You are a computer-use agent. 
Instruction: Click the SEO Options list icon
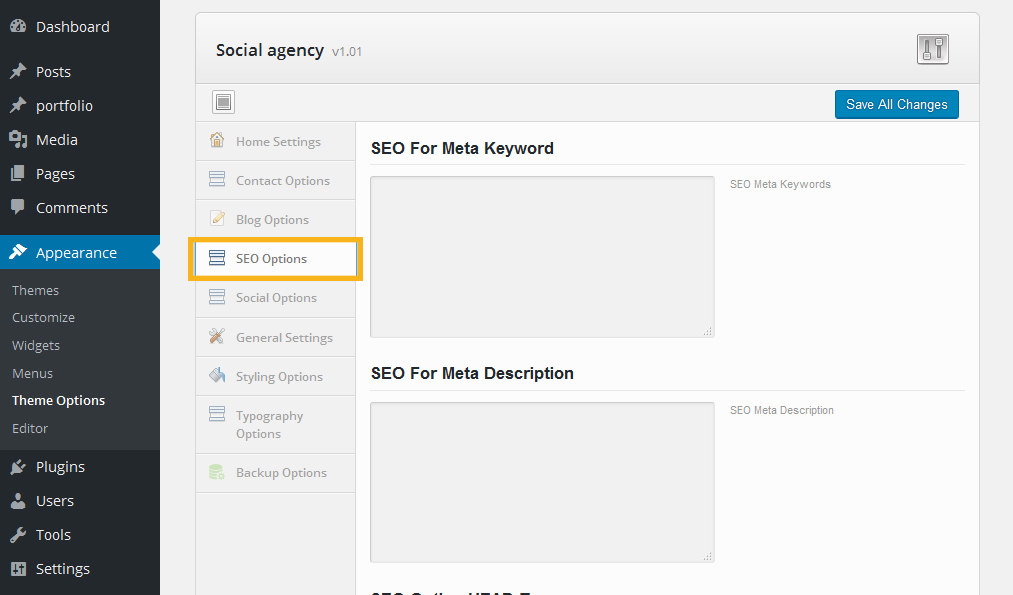217,258
